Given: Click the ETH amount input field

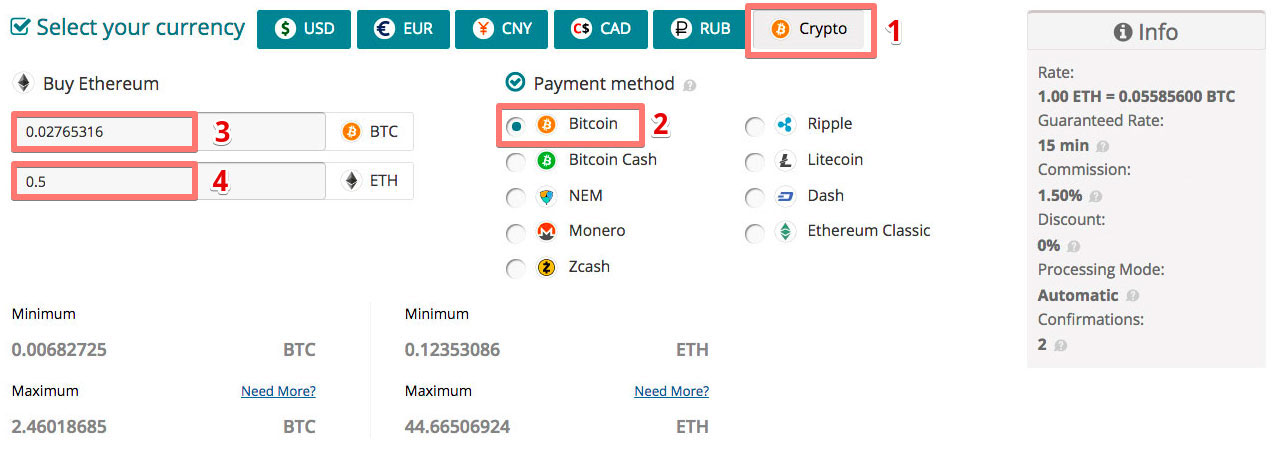Looking at the screenshot, I should 168,181.
